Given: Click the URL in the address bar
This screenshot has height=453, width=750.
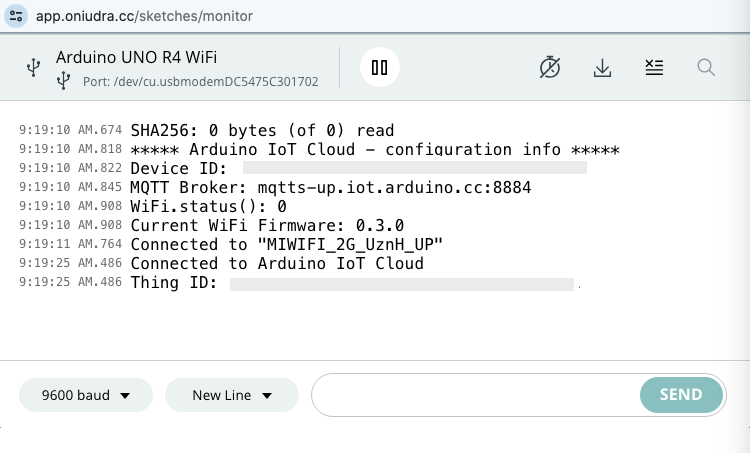Looking at the screenshot, I should point(144,16).
